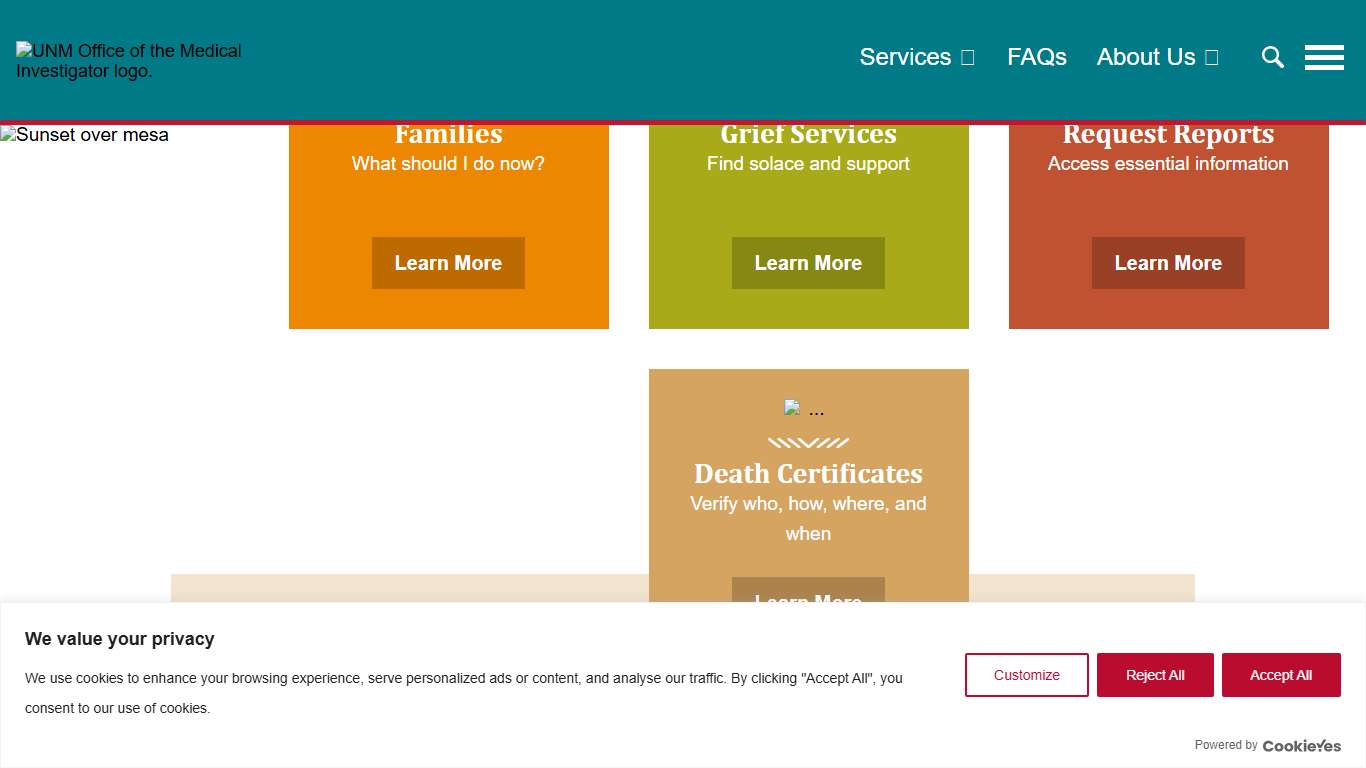The image size is (1366, 768).
Task: Click the UNM Office of Medical Investigator logo
Action: [129, 61]
